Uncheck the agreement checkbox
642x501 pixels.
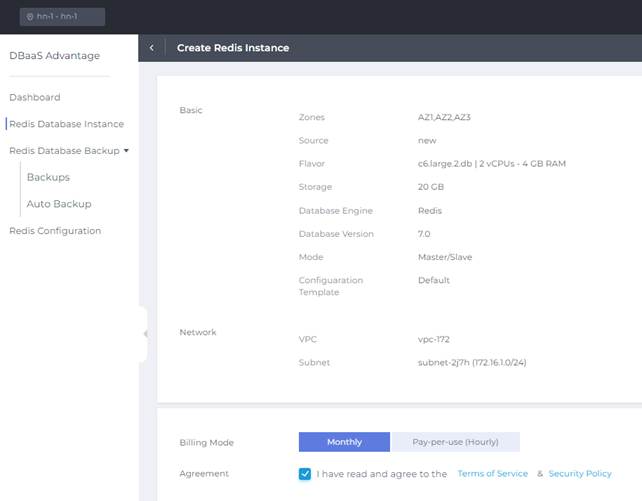pos(305,474)
